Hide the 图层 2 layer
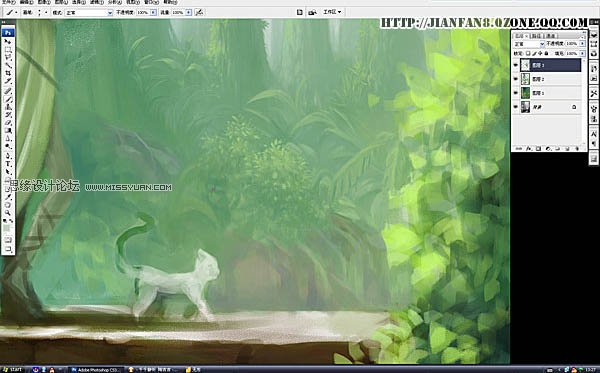Viewport: 600px width, 373px height. pos(515,79)
